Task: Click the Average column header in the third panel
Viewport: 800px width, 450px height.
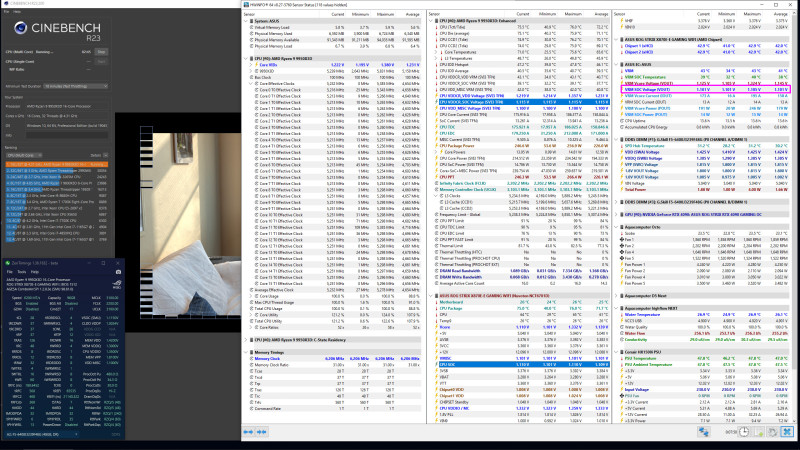Action: coord(781,14)
